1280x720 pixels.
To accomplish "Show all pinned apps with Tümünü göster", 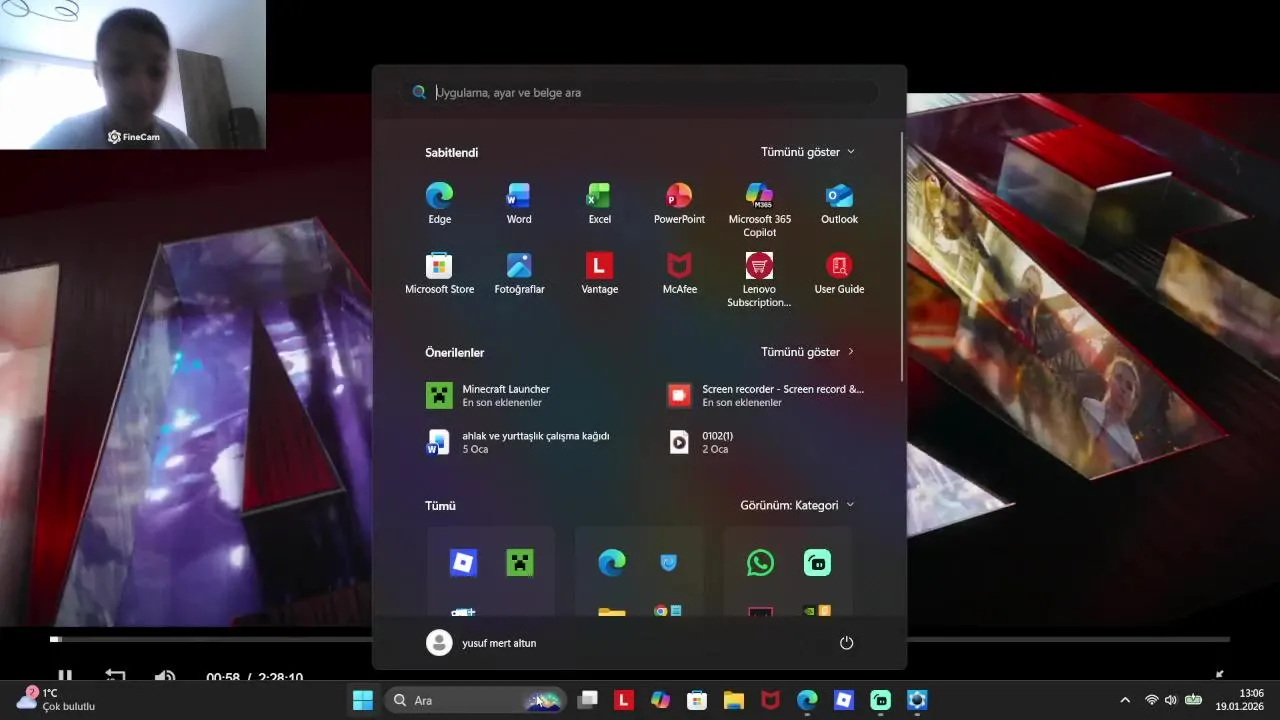I will coord(808,152).
